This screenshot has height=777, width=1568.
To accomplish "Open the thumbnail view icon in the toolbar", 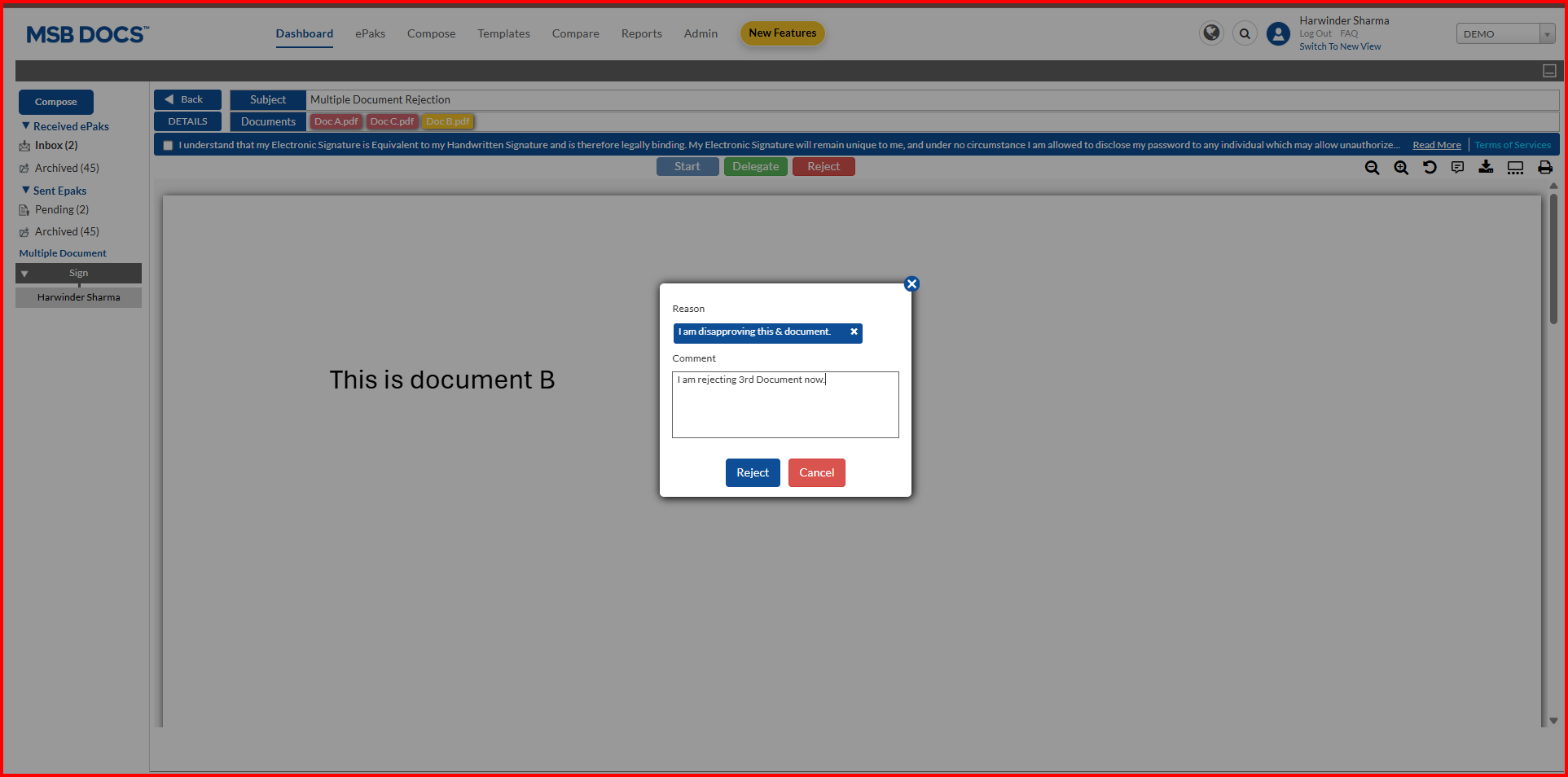I will [1515, 167].
